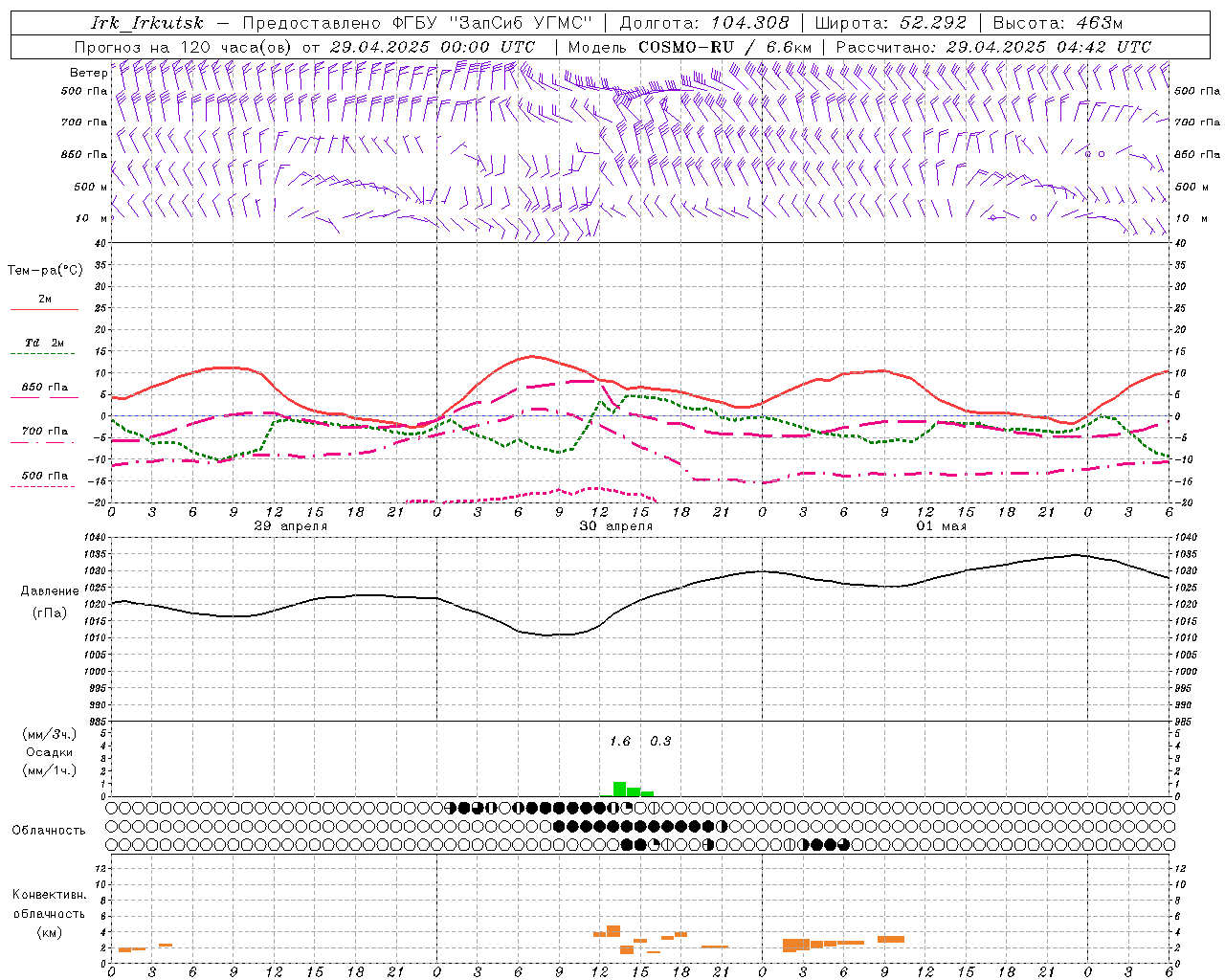Select the Широта: 52.292 latitude value

[891, 23]
